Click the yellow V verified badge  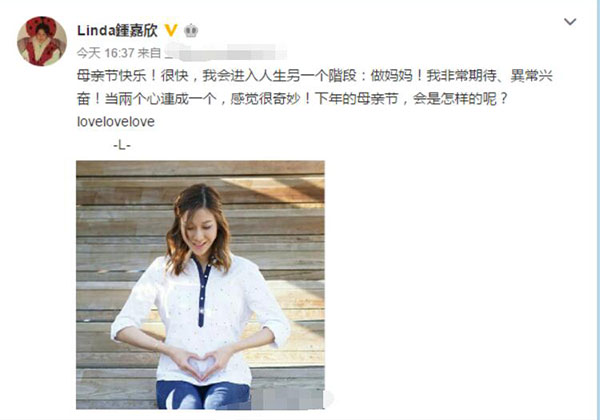tap(171, 30)
